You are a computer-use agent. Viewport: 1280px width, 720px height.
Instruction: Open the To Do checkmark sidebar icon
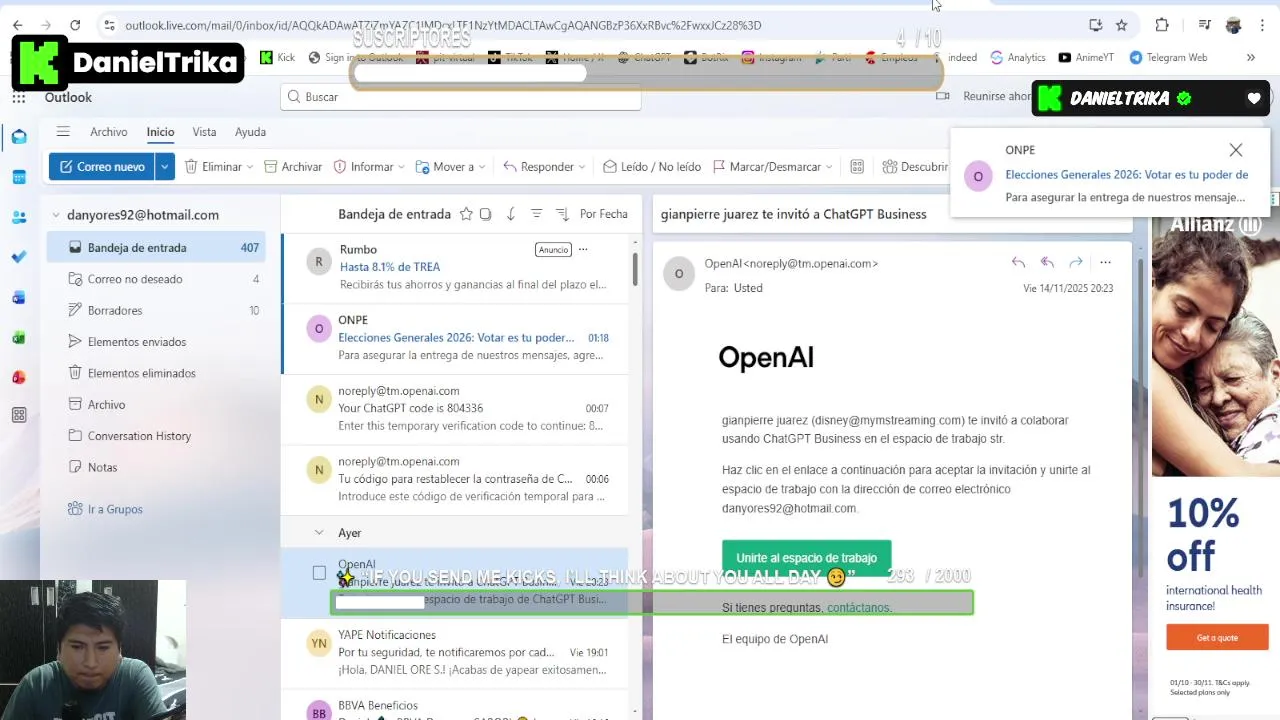[19, 257]
